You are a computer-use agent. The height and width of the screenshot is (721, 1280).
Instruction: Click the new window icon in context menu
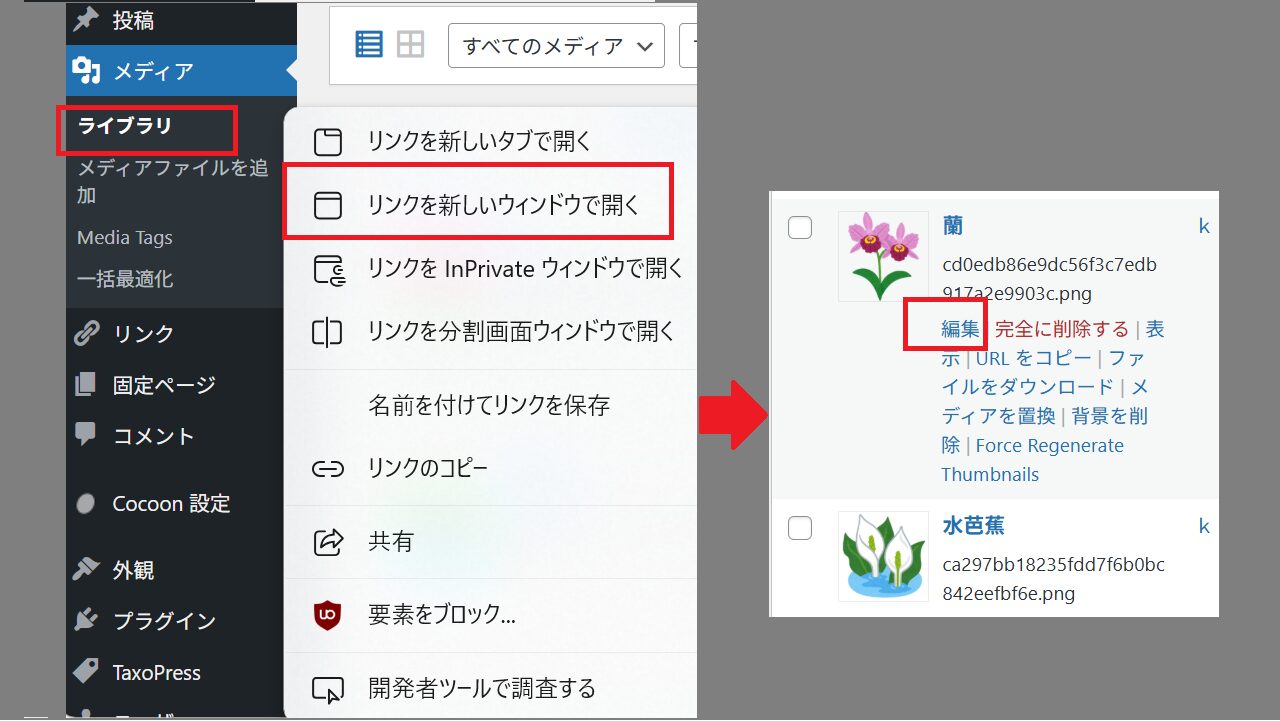click(328, 205)
